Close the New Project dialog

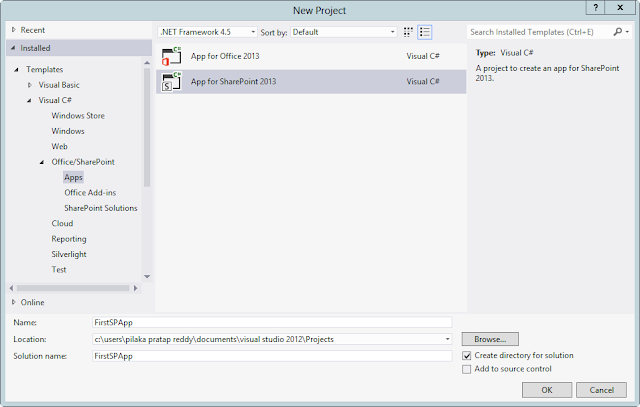pos(620,7)
